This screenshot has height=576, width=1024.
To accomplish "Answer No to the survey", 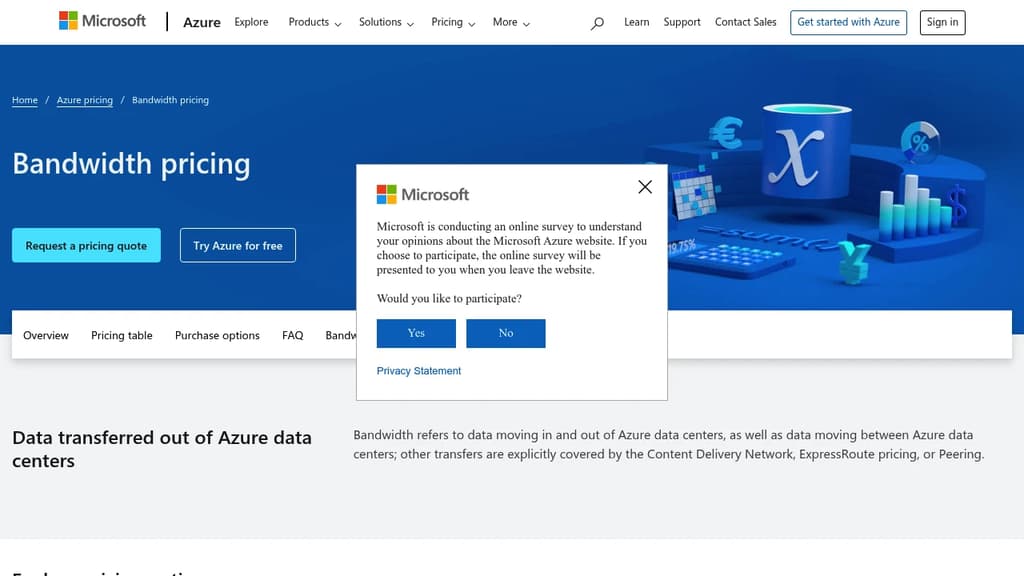I will (x=505, y=333).
